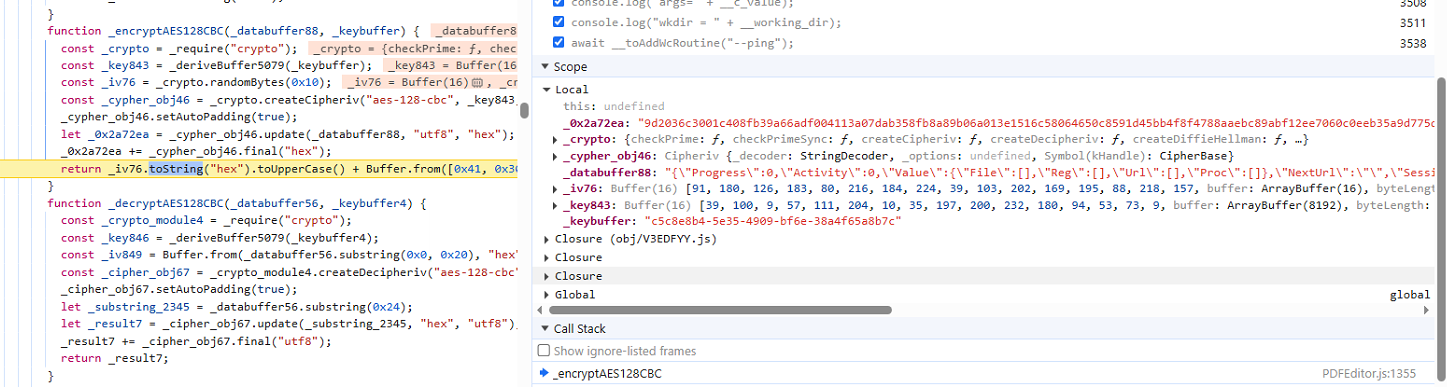1447x387 pixels.
Task: Expand the _crypto object entry
Action: click(x=555, y=140)
